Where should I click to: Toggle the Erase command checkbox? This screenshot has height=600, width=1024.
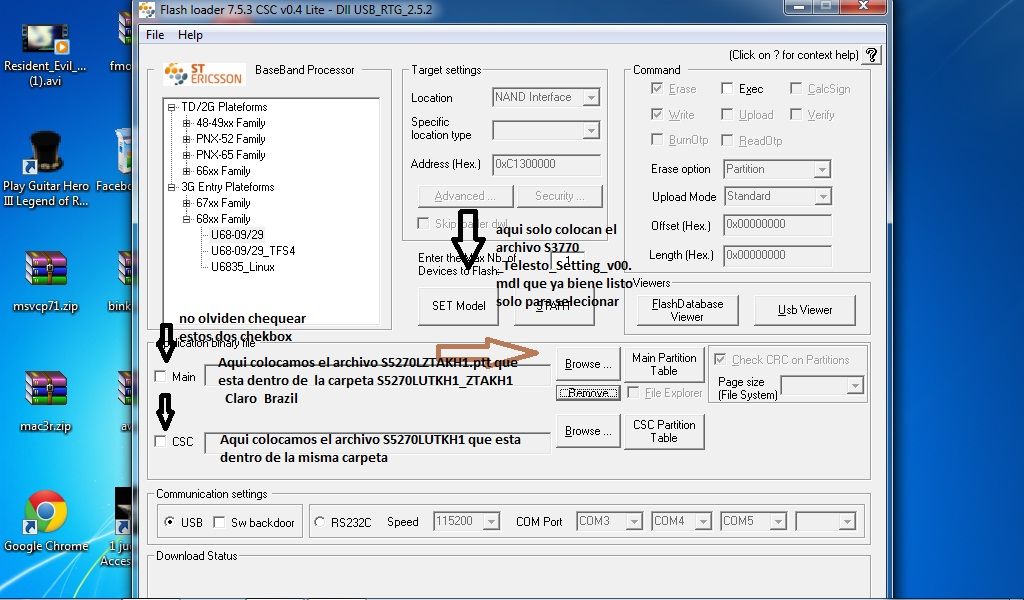pyautogui.click(x=657, y=88)
